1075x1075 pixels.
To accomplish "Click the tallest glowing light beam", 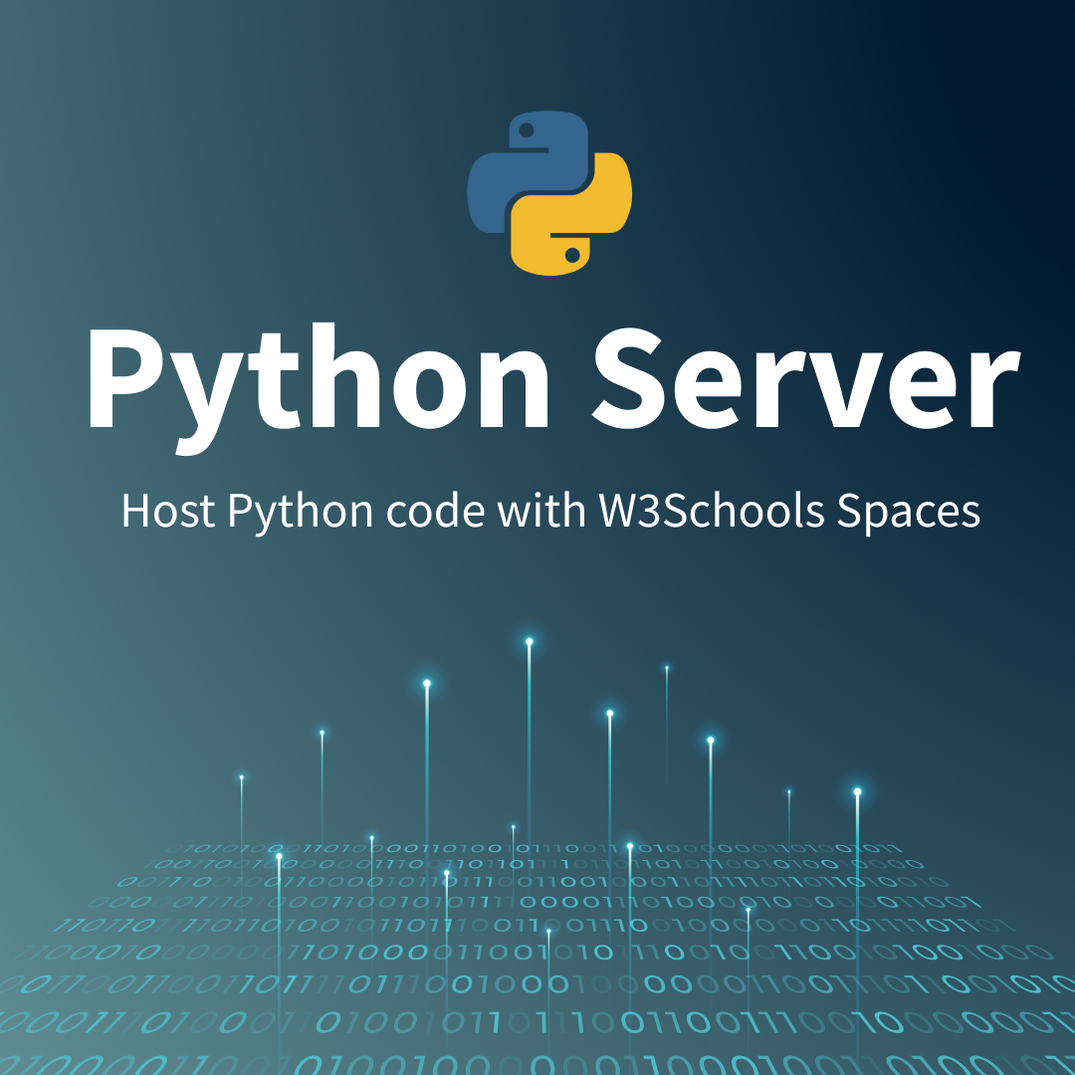I will pos(528,640).
